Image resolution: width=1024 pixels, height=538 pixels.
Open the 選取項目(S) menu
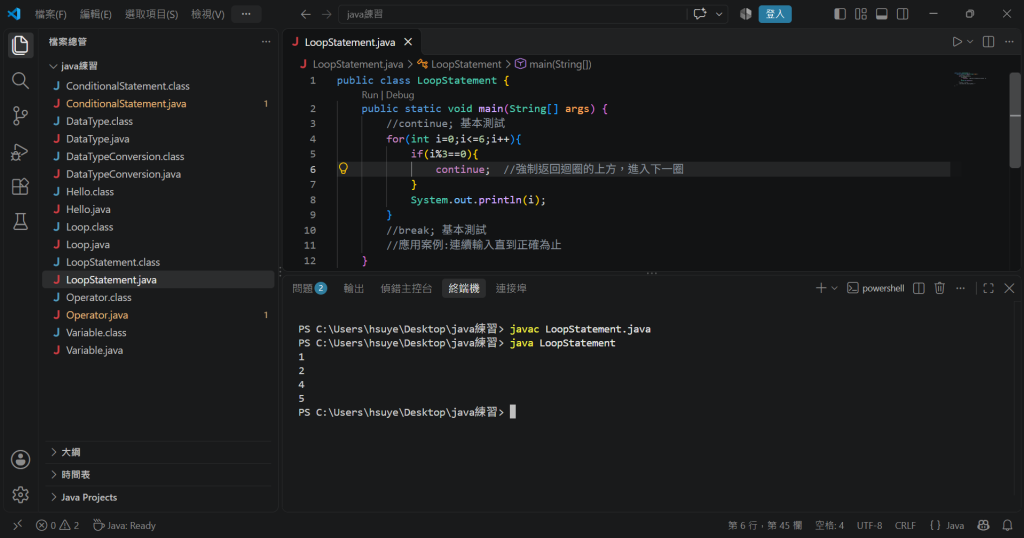152,14
